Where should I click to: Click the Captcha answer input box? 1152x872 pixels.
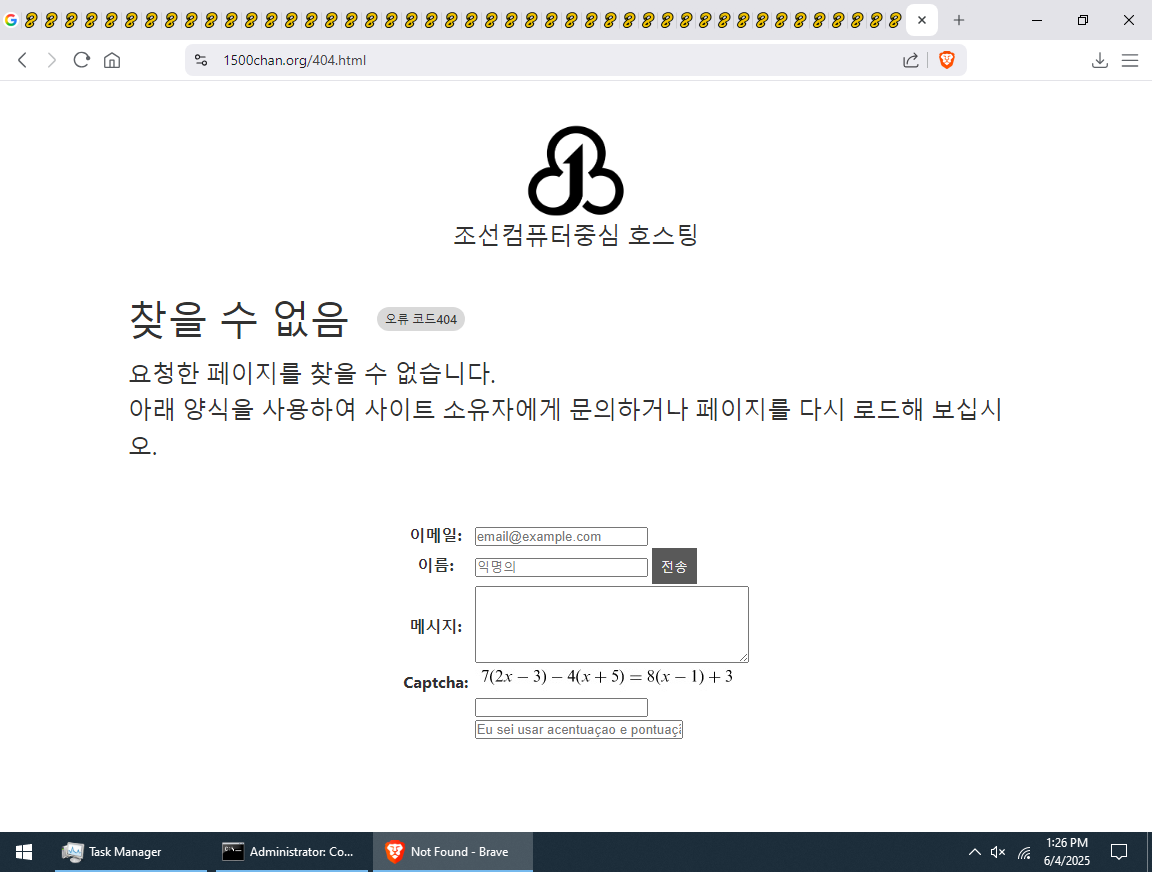[x=561, y=707]
